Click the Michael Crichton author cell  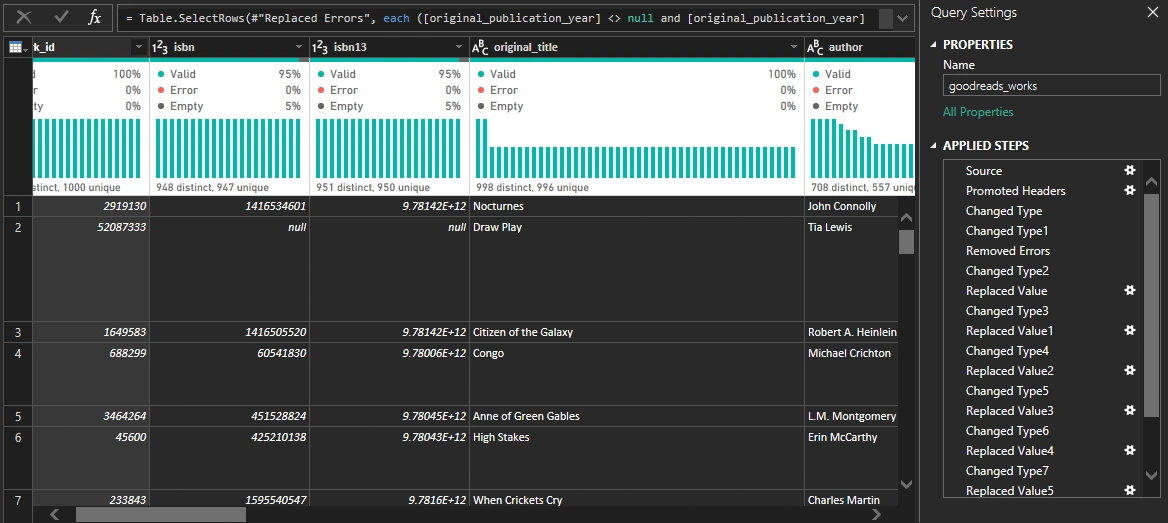[850, 374]
